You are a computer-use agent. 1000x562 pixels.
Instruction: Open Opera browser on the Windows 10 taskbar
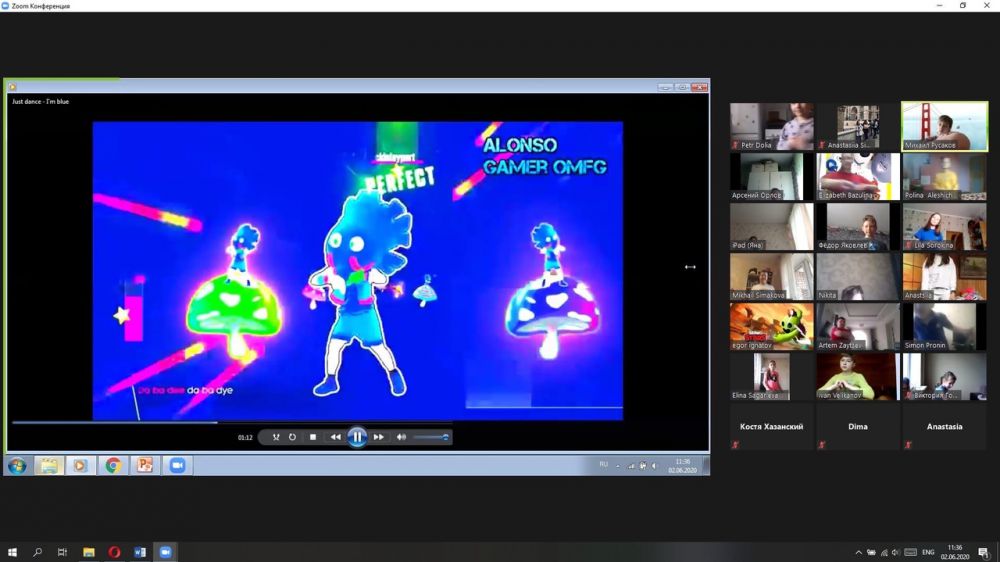coord(114,552)
